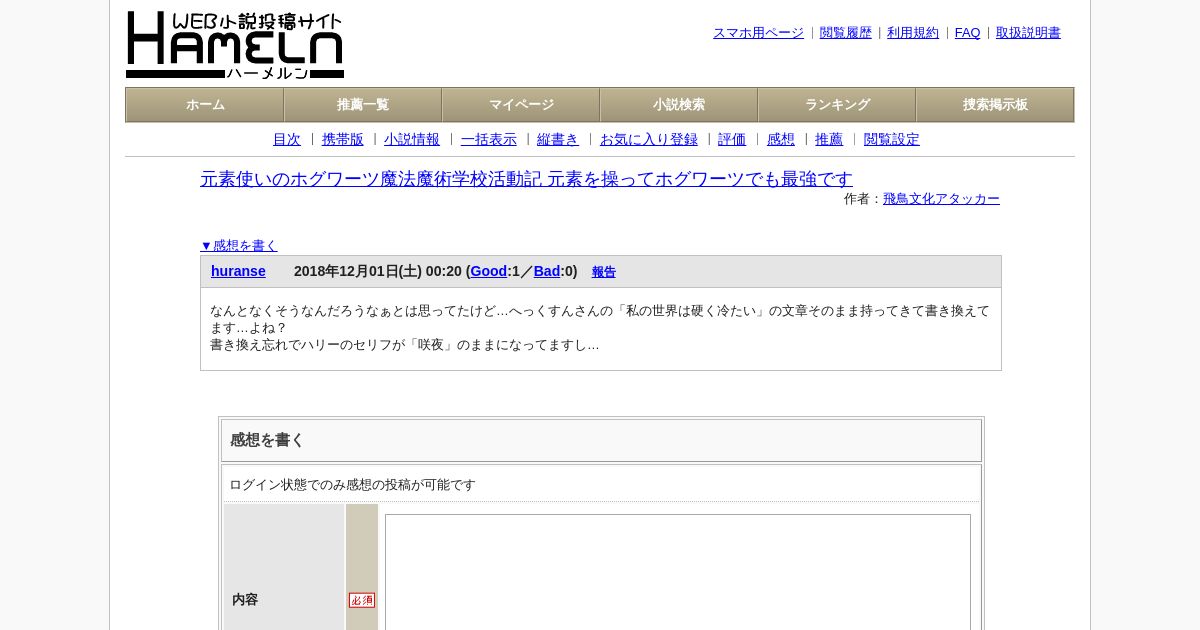Open the 推薦 link in the submenu
The image size is (1200, 630).
829,139
